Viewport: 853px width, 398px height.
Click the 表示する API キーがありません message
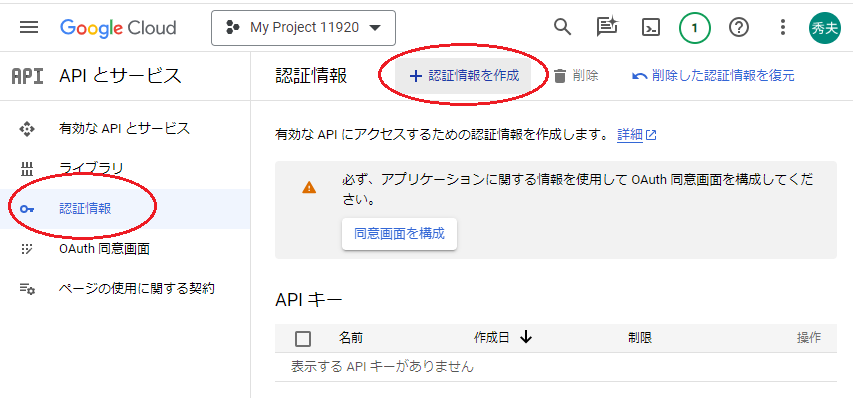[382, 367]
